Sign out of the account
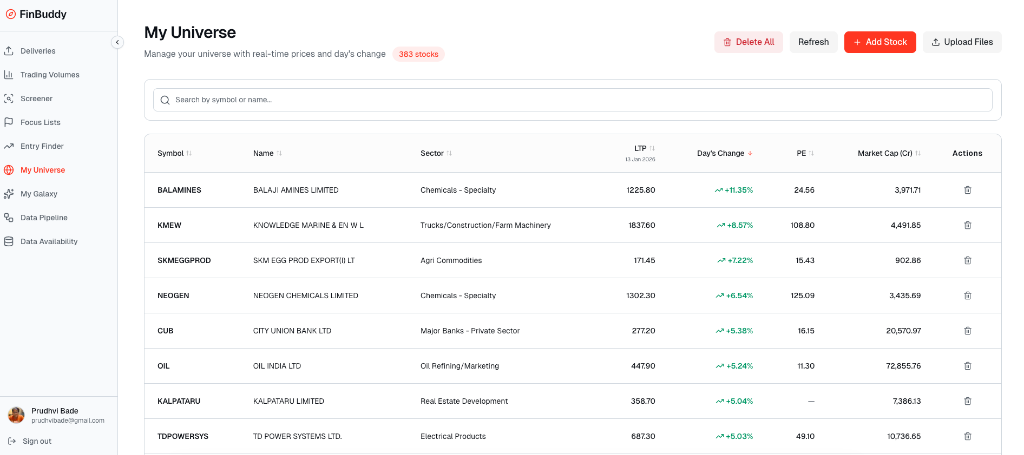The height and width of the screenshot is (455, 1024). click(36, 441)
